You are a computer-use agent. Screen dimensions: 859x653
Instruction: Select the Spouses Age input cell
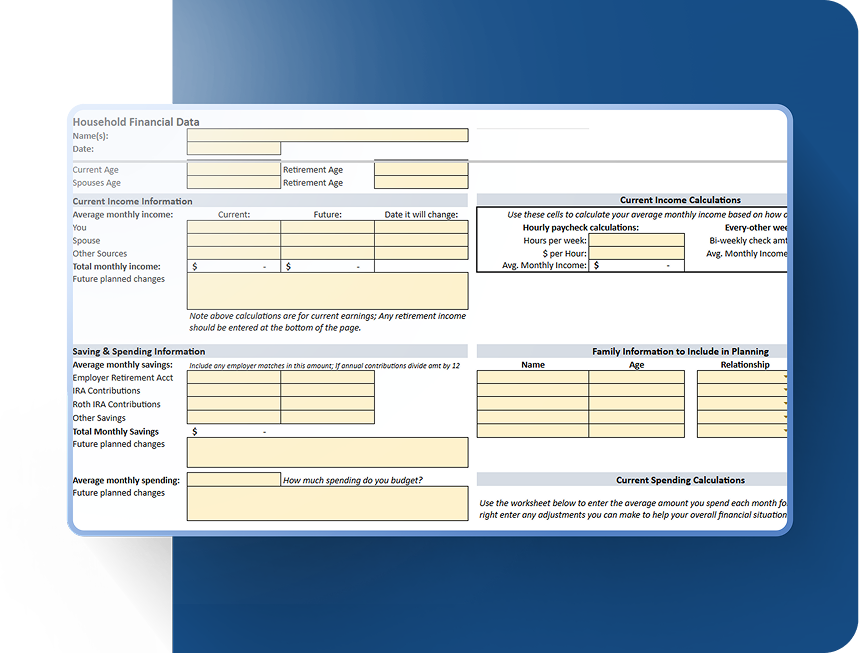coord(233,183)
